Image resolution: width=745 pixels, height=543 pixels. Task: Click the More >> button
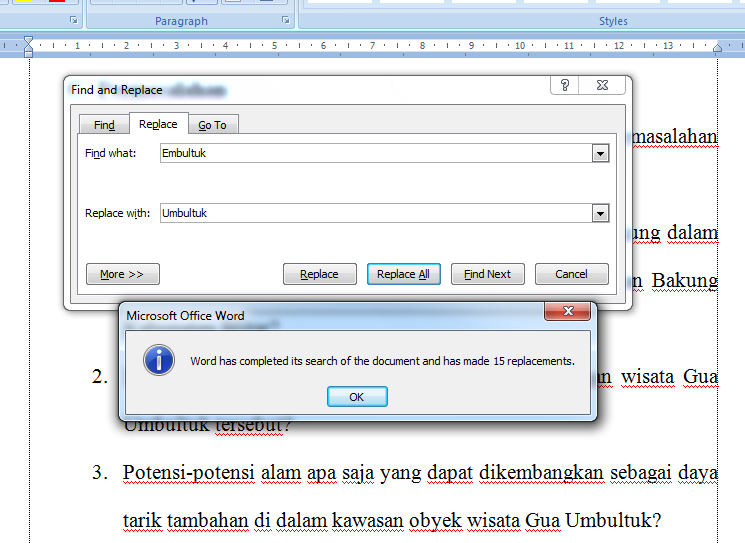coord(123,274)
